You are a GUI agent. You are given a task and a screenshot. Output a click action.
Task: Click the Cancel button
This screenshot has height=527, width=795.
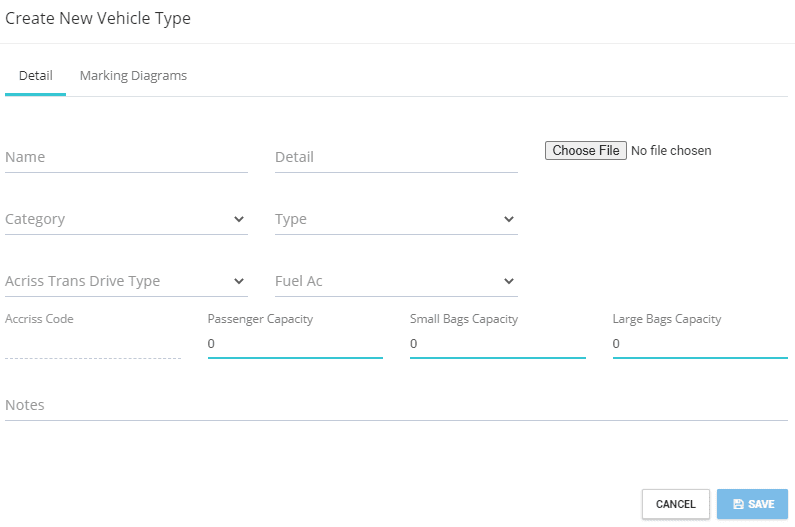(x=675, y=505)
